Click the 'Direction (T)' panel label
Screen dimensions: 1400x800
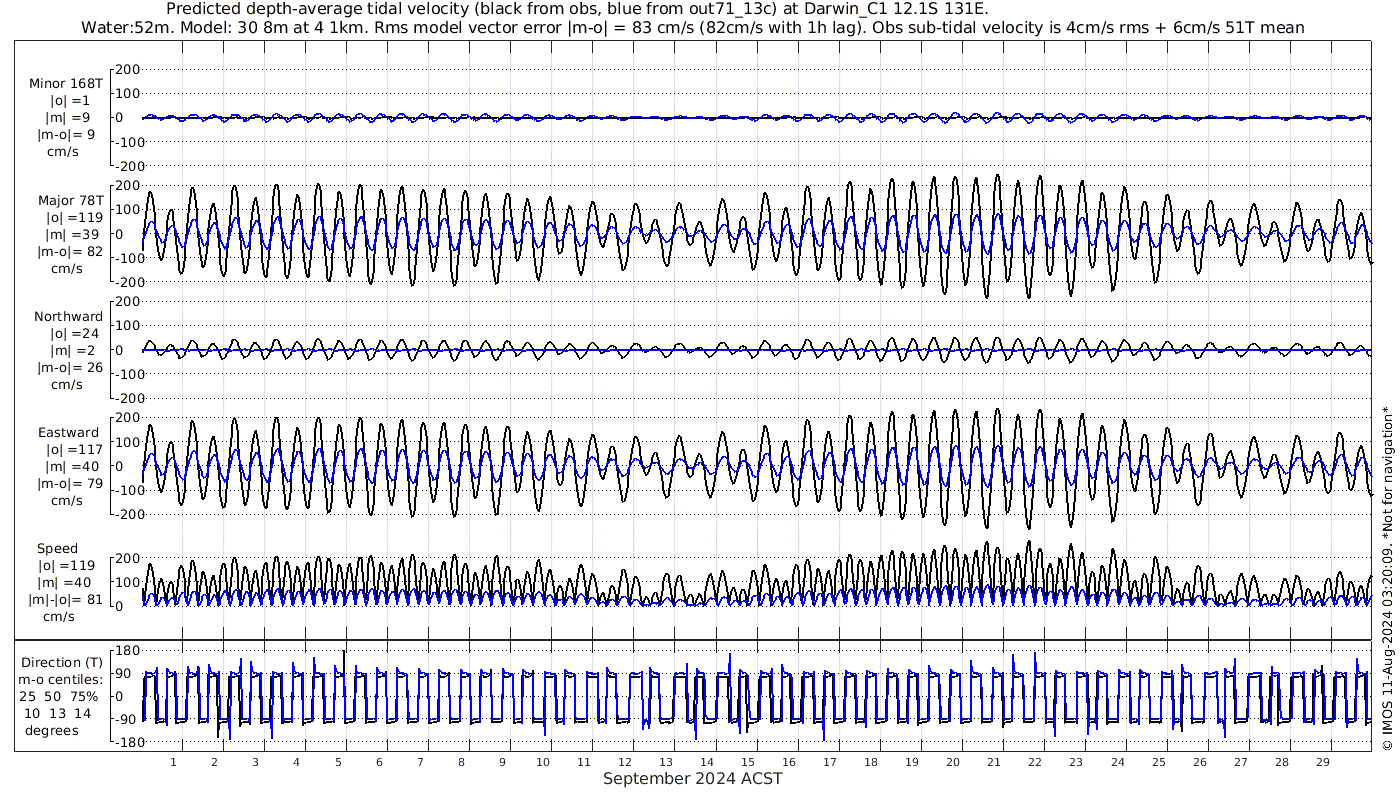coord(62,662)
